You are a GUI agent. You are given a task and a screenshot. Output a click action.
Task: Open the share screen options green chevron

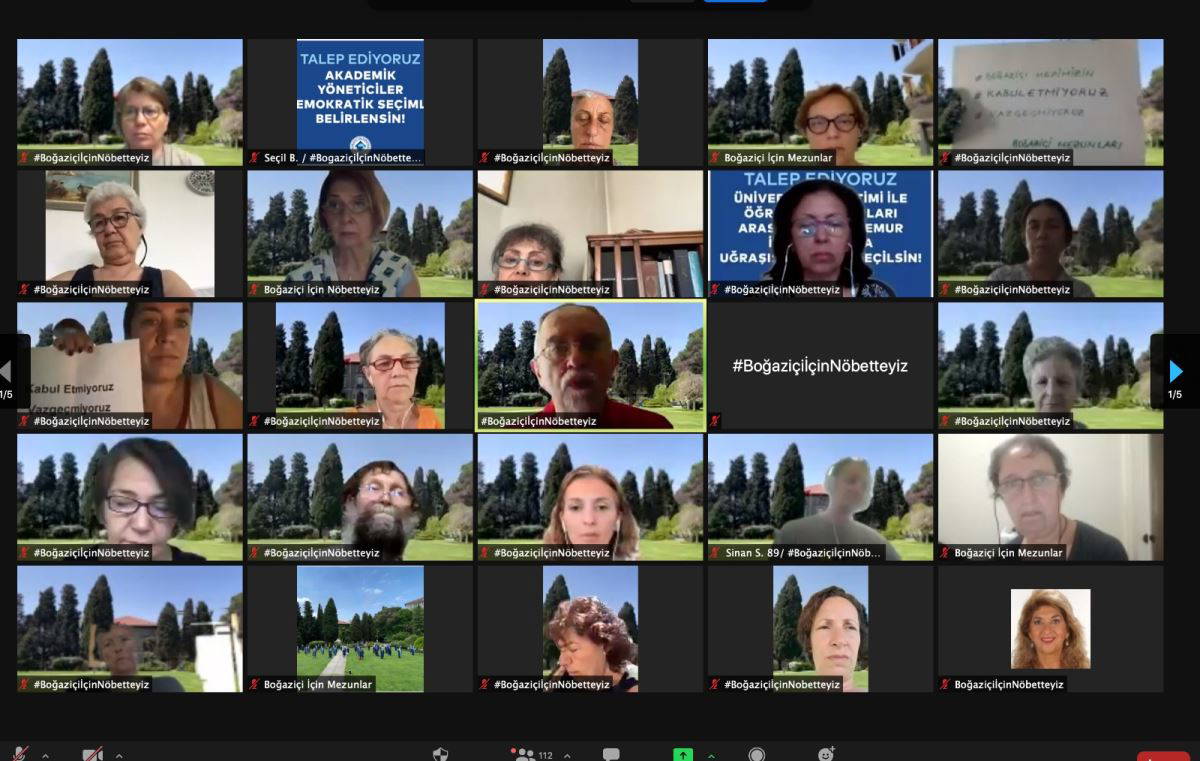(711, 755)
